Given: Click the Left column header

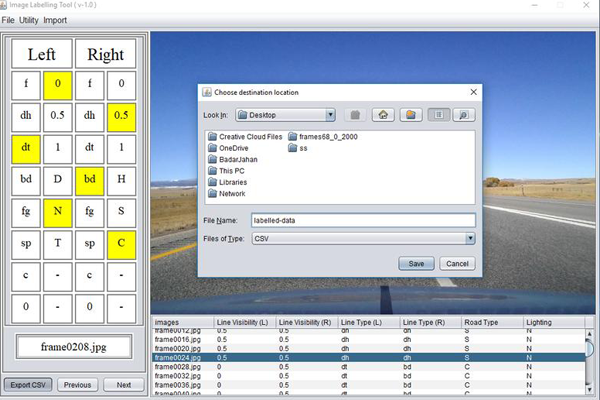Looking at the screenshot, I should tap(42, 54).
